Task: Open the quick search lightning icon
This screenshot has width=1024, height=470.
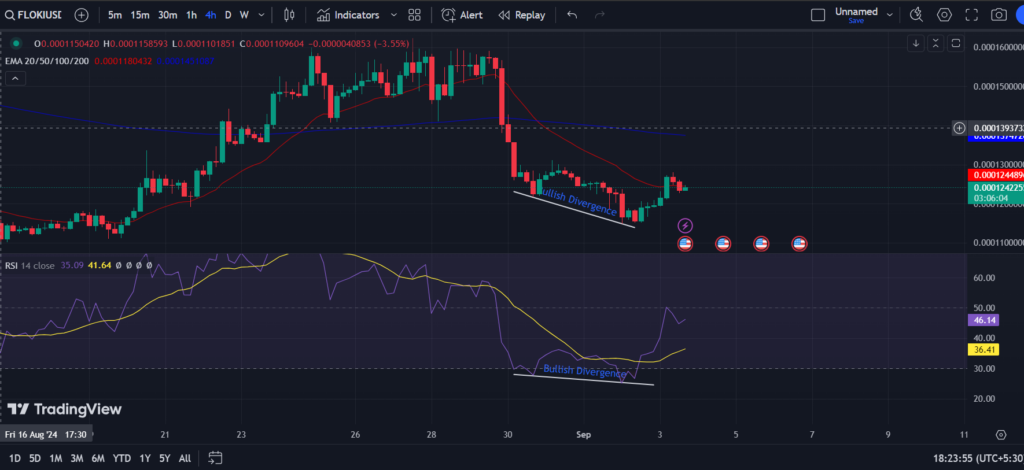Action: click(917, 14)
